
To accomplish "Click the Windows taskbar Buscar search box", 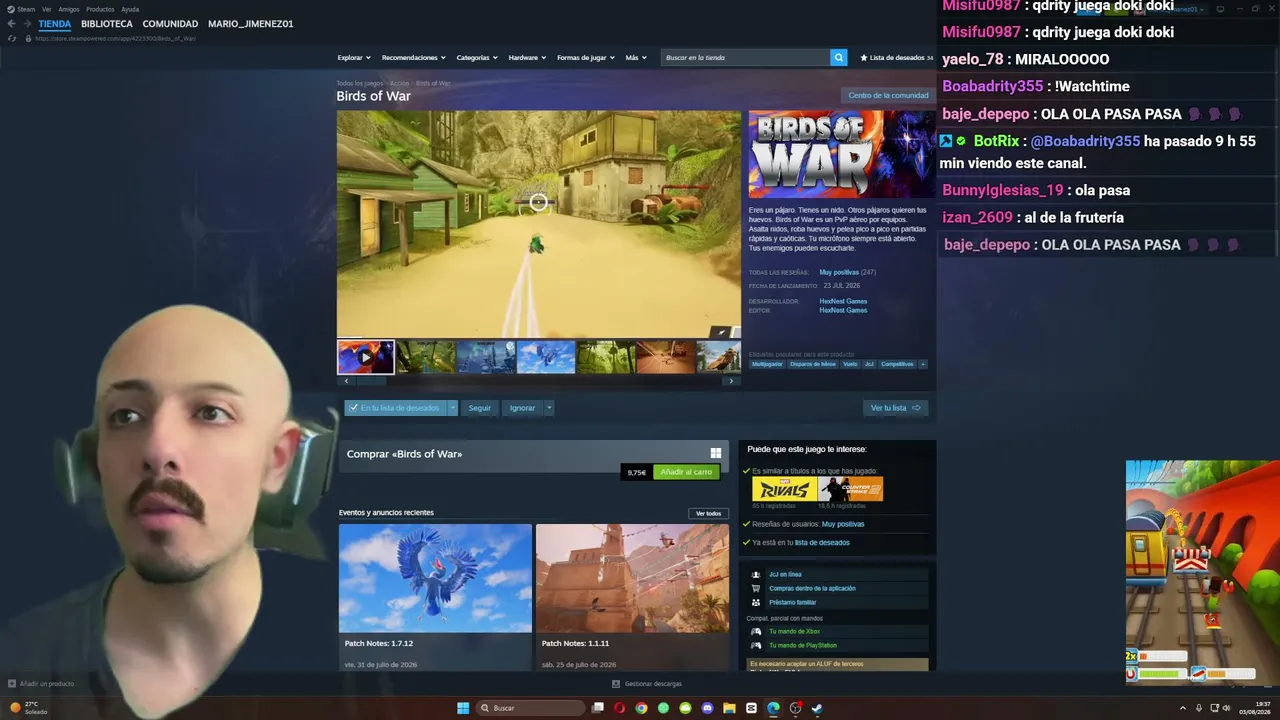I will pyautogui.click(x=530, y=708).
